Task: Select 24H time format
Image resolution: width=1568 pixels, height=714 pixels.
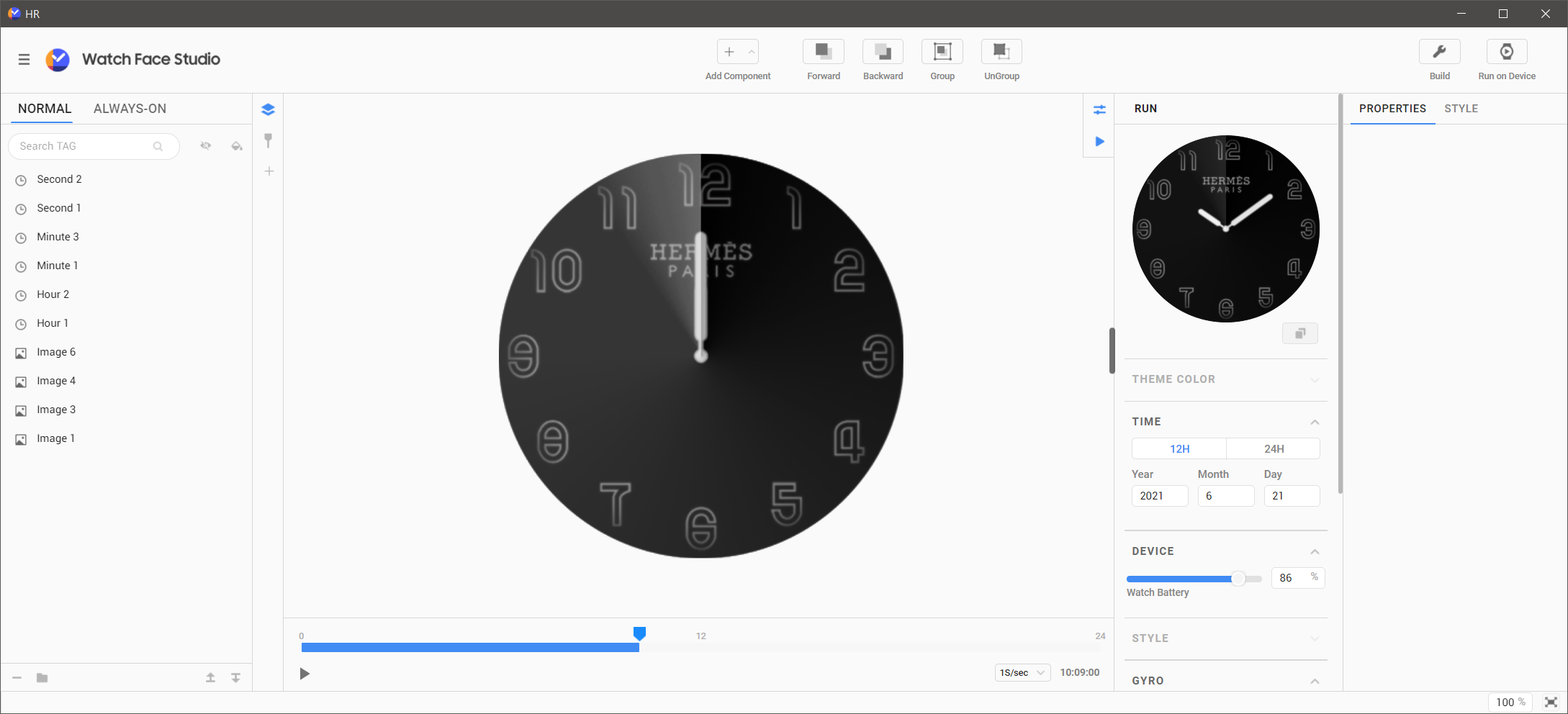Action: 1274,448
